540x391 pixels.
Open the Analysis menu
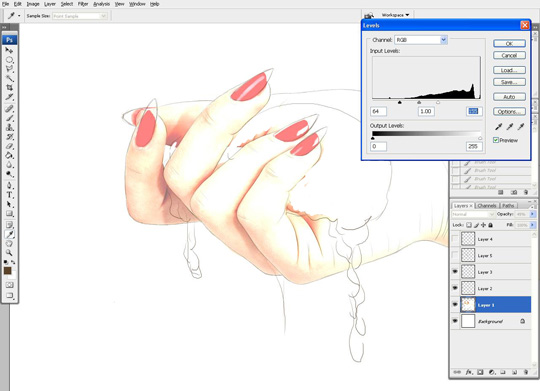(x=101, y=4)
